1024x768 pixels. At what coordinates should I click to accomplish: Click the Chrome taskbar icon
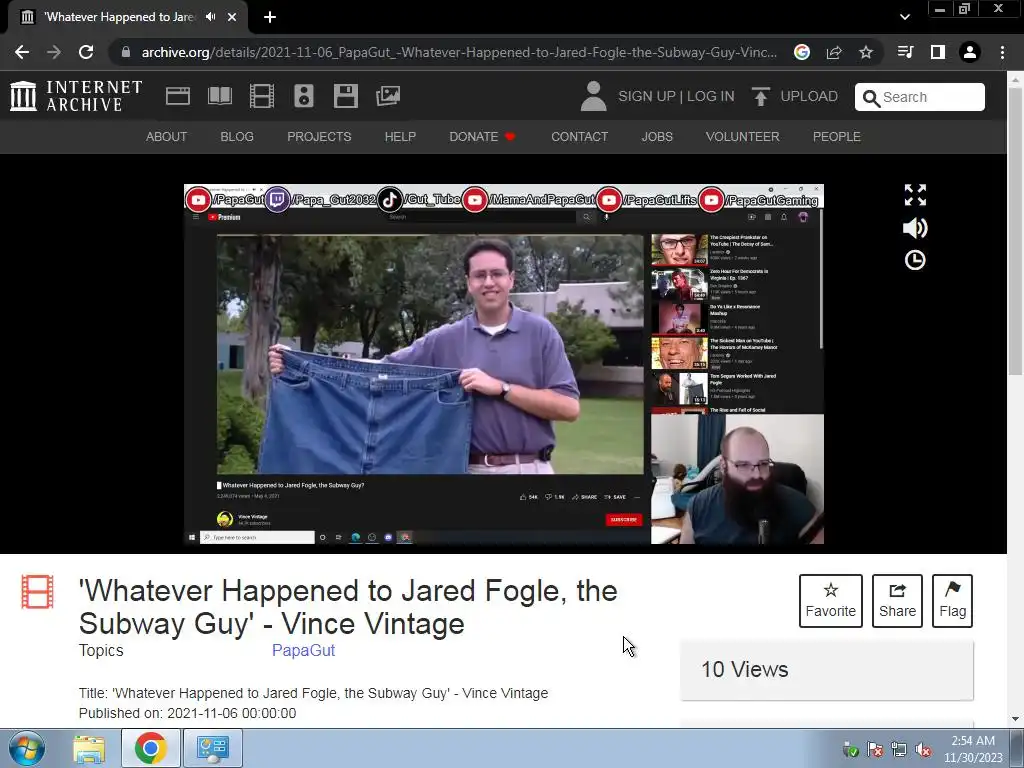click(150, 748)
